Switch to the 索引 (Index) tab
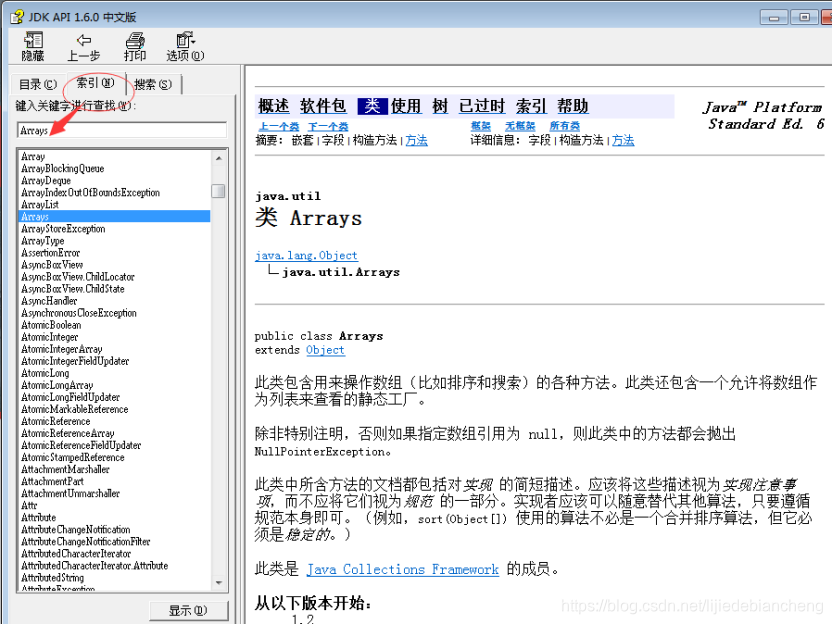Viewport: 832px width, 624px height. coord(95,83)
